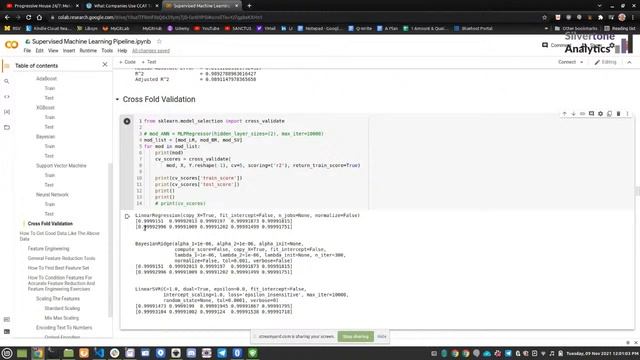Go to Min Max Scaling entry
640x360 pixels.
pyautogui.click(x=62, y=318)
